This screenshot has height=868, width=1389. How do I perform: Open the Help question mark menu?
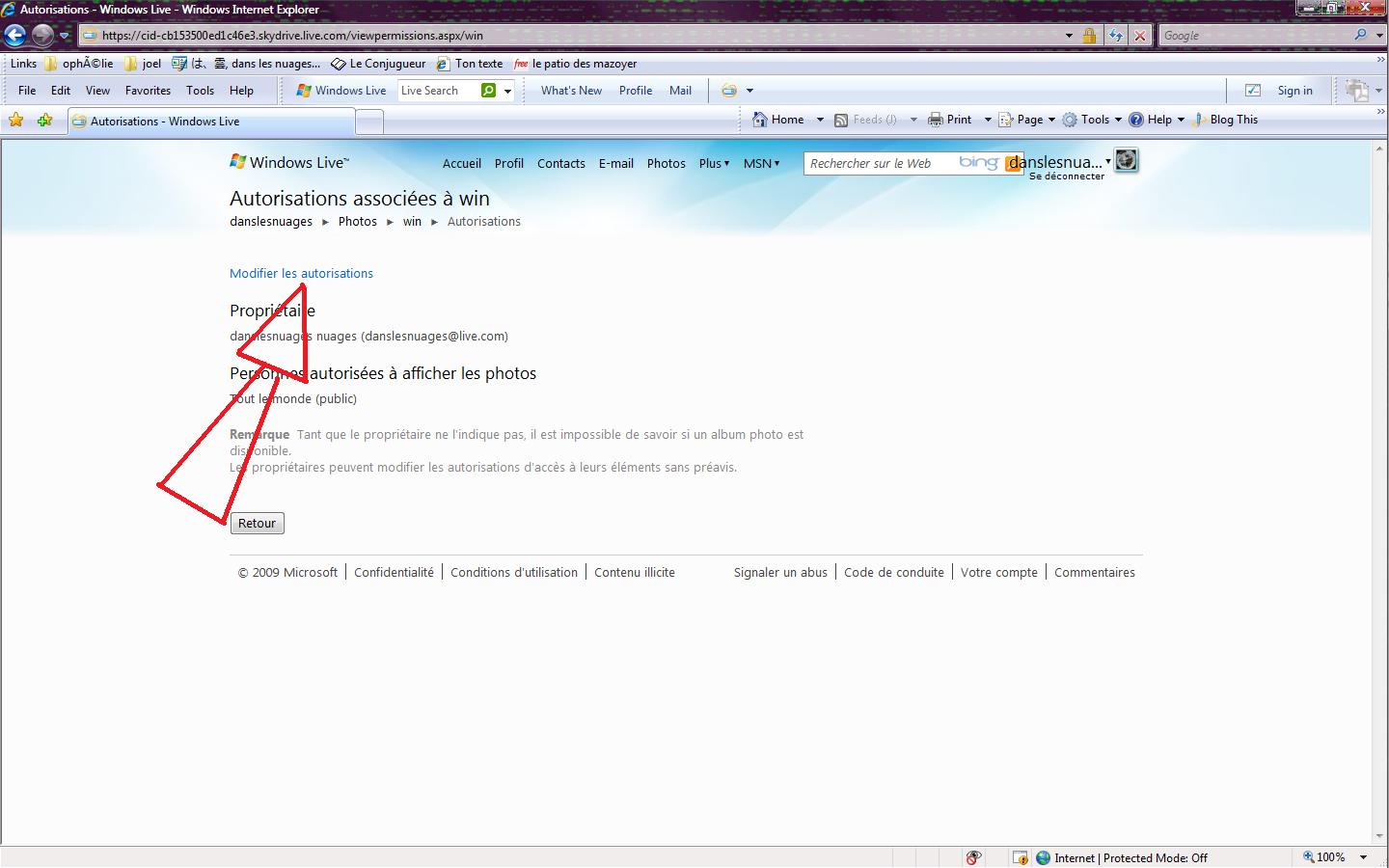(x=1157, y=120)
